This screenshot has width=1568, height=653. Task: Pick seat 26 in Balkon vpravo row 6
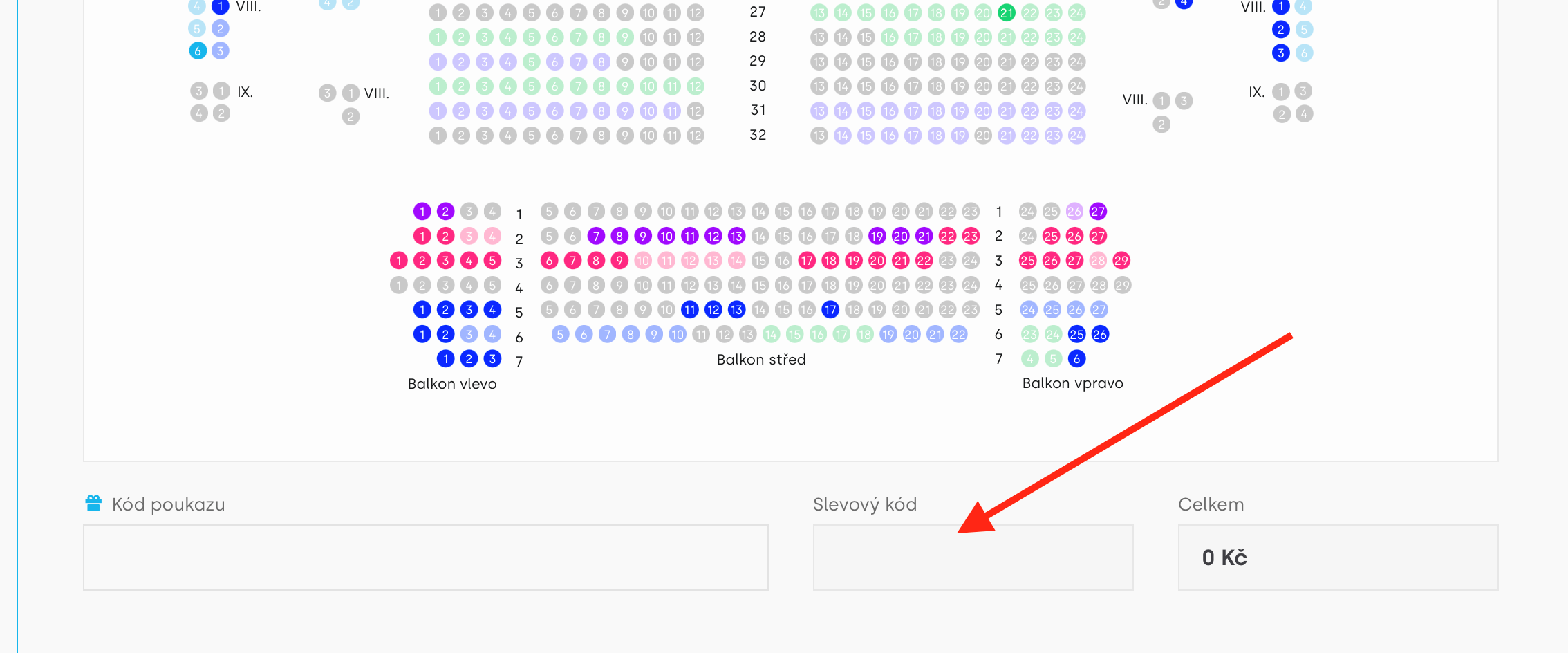pos(1100,335)
